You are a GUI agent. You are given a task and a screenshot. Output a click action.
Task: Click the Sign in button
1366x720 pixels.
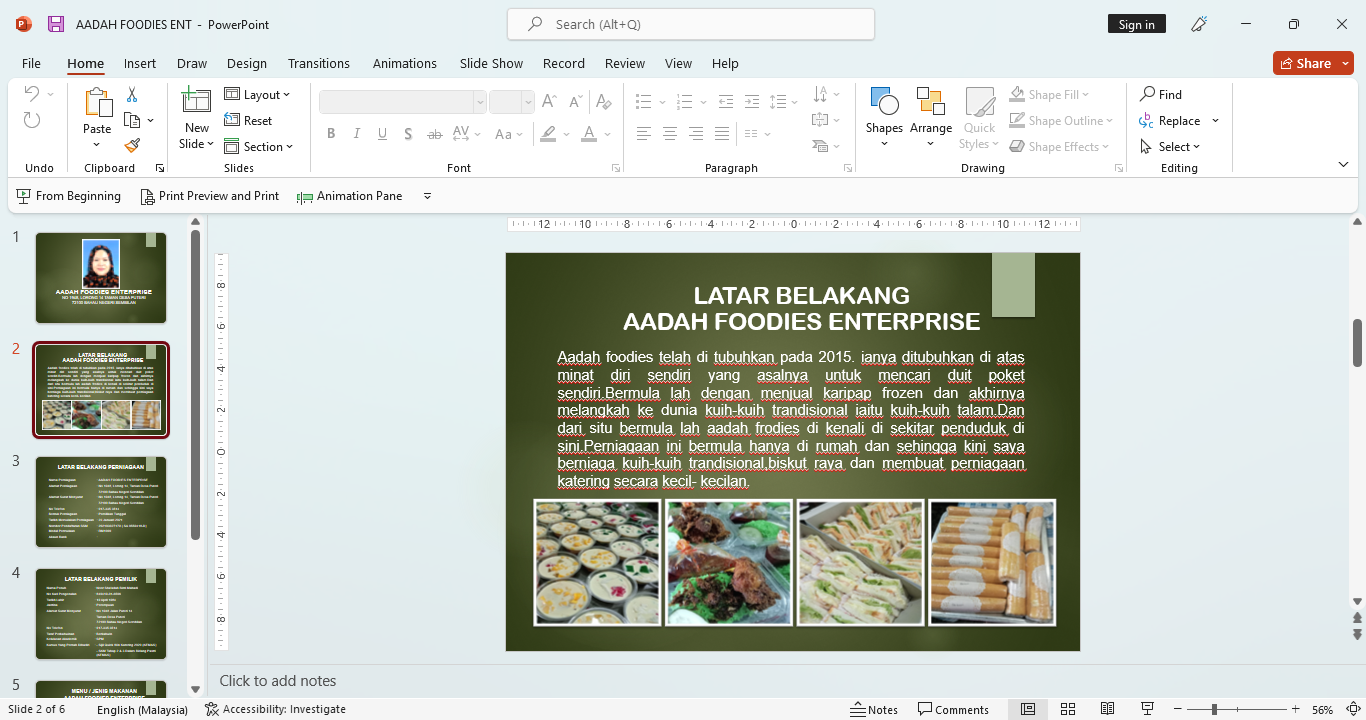point(1136,24)
